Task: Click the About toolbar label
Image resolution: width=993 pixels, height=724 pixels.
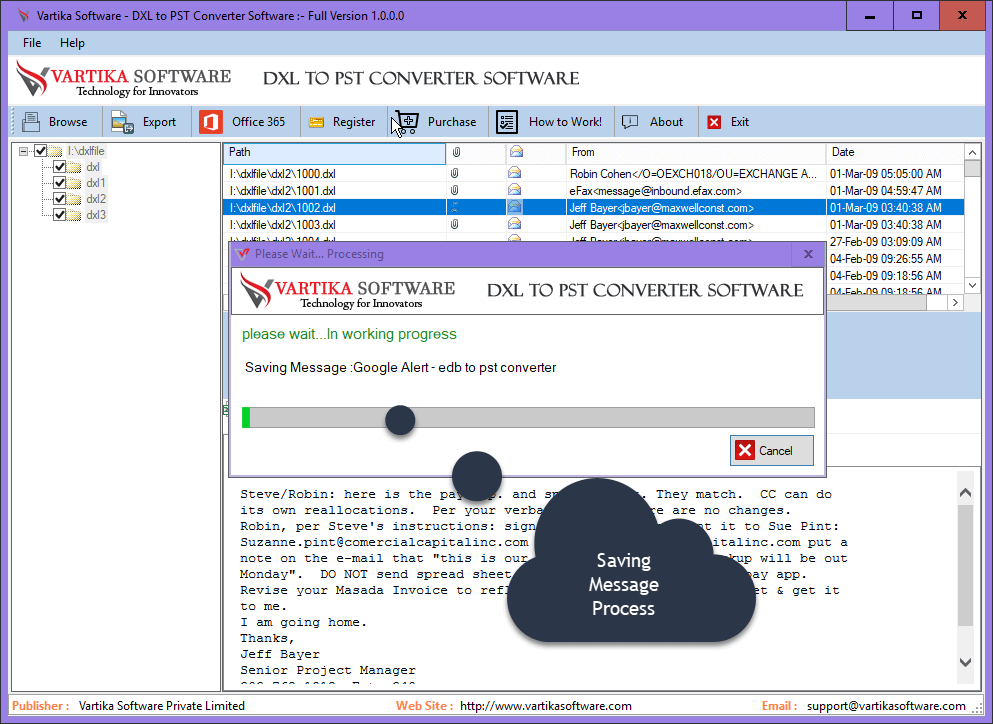Action: coord(666,122)
